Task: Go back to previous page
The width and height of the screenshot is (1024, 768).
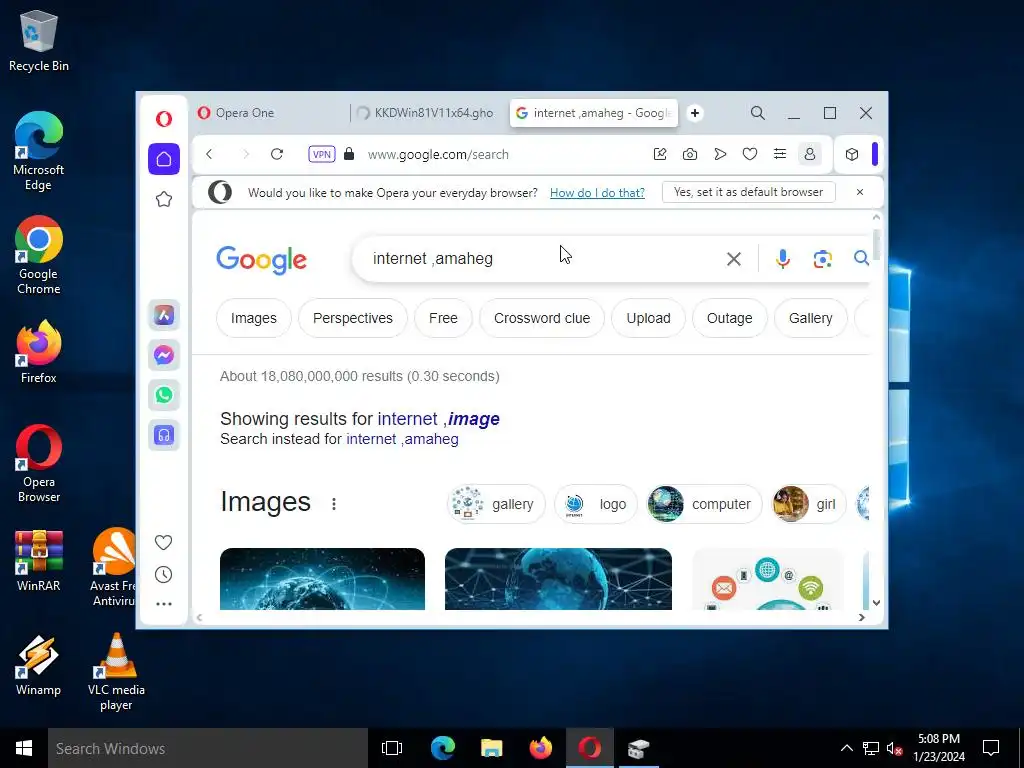Action: [x=209, y=154]
